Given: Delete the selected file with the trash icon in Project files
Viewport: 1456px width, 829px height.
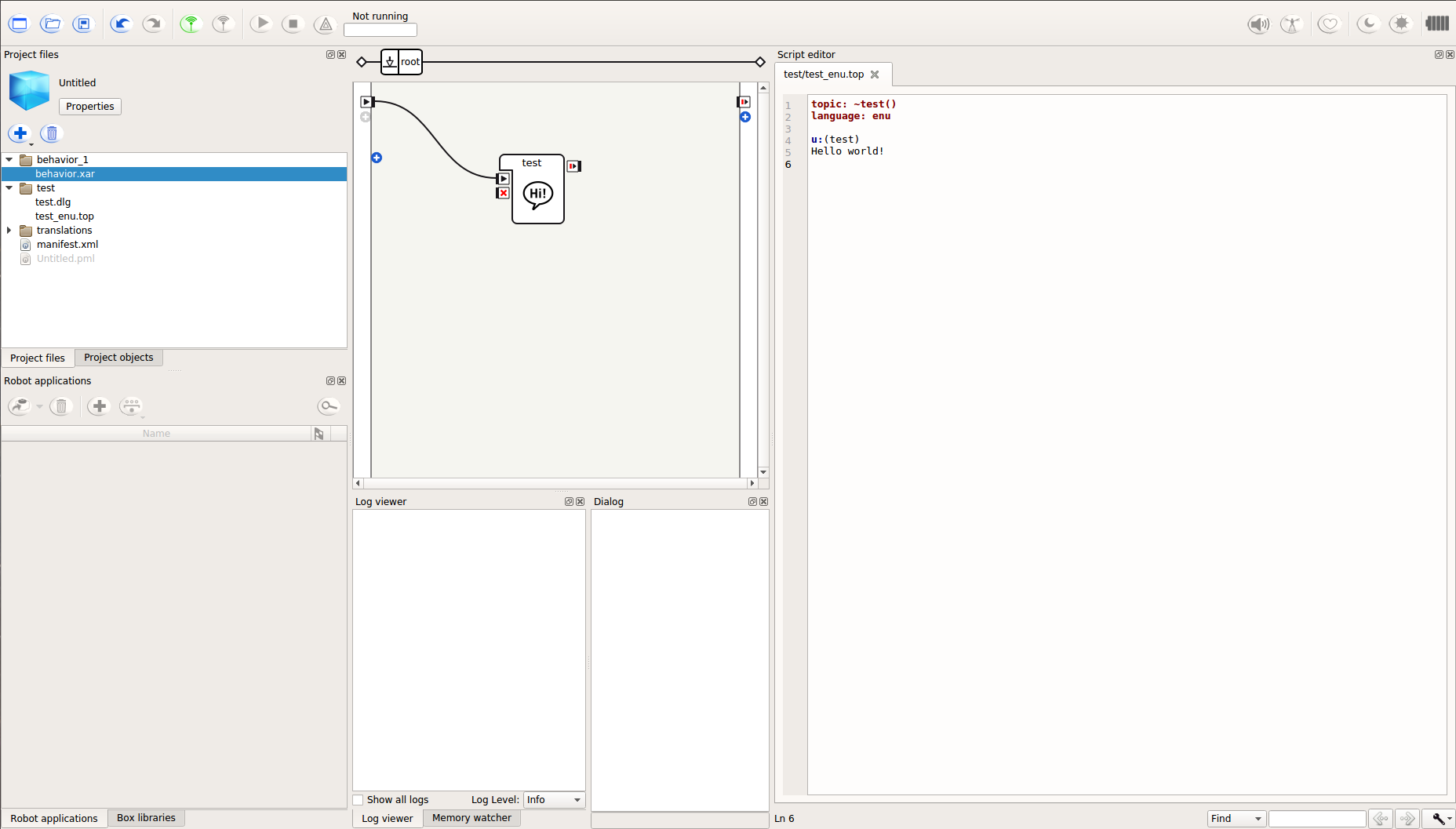Looking at the screenshot, I should click(52, 133).
